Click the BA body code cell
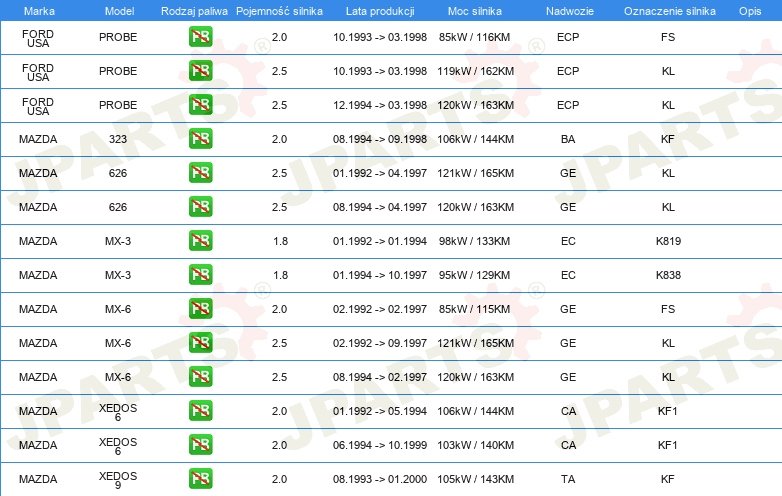782x496 pixels. pyautogui.click(x=568, y=139)
